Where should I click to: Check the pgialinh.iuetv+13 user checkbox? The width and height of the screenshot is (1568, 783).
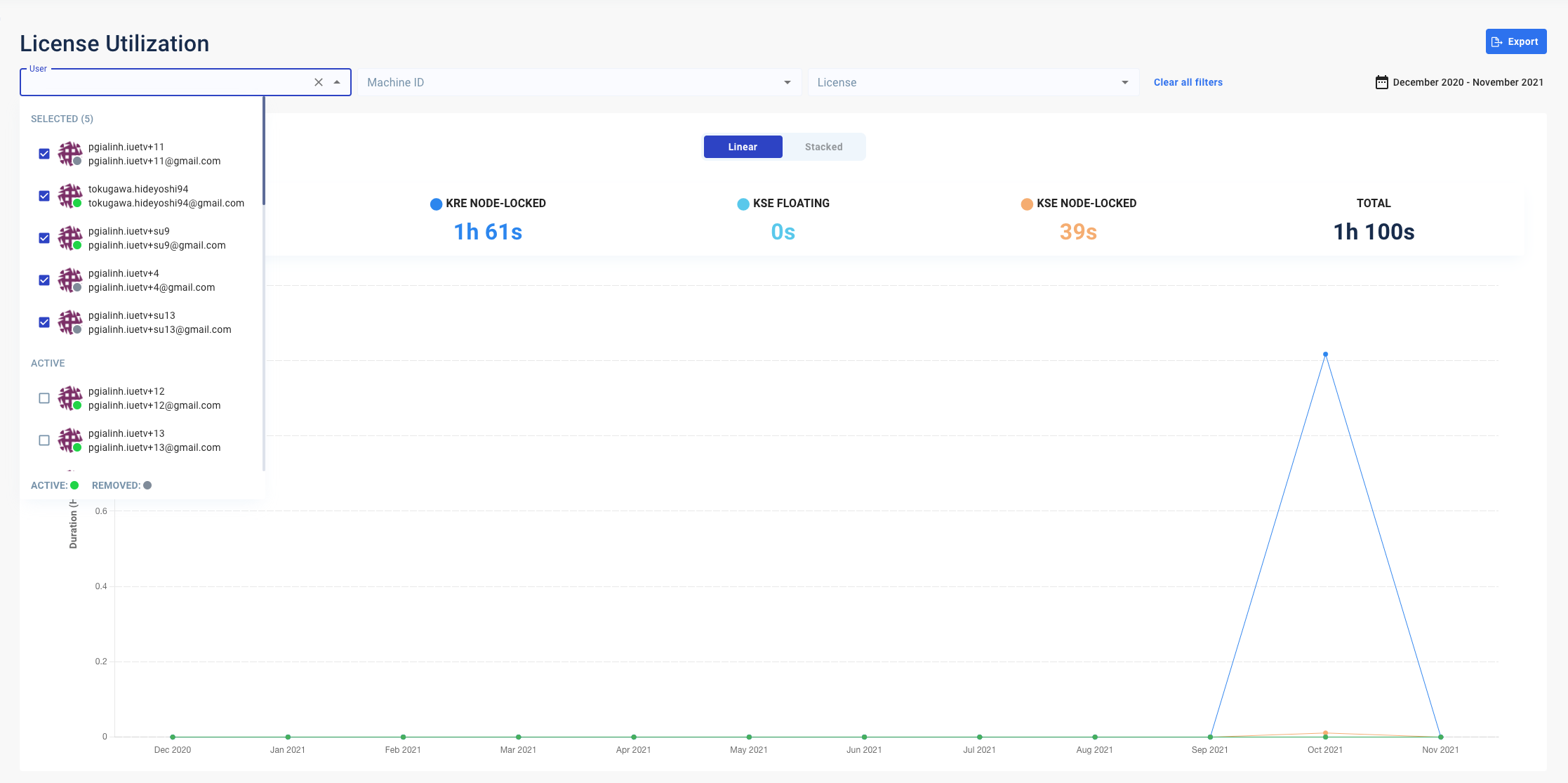pos(44,440)
